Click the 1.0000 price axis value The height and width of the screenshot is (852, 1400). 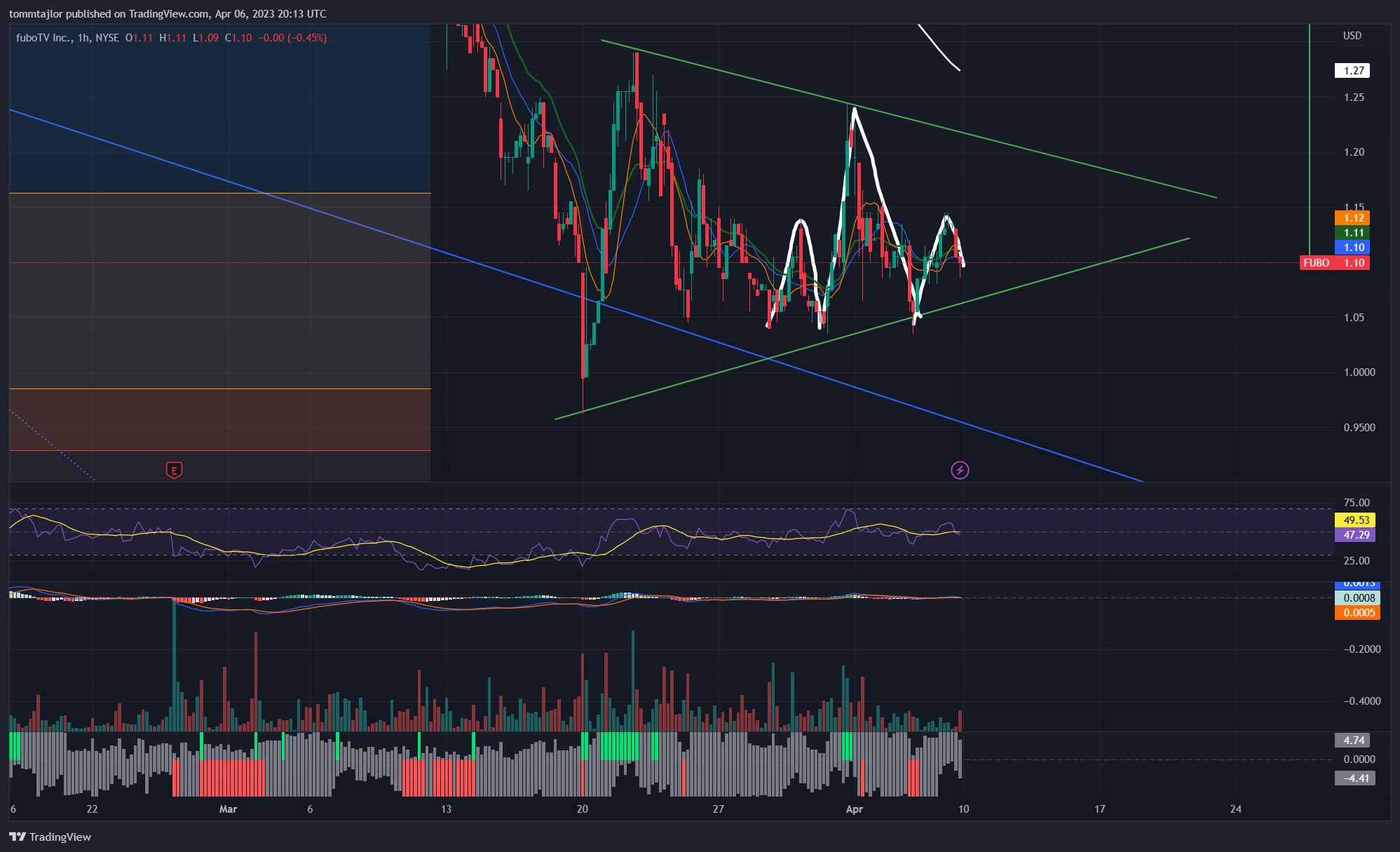1359,372
